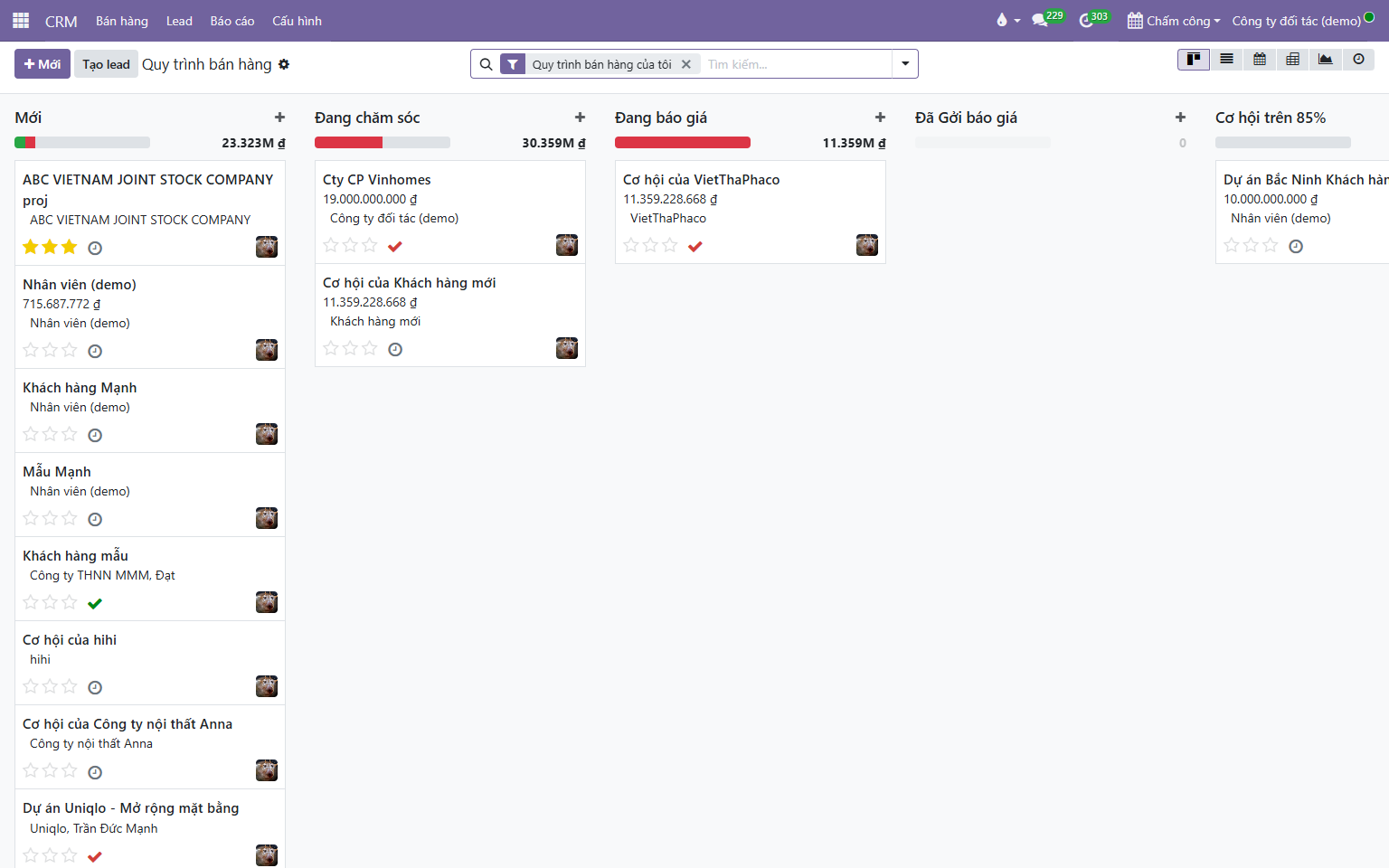1389x868 pixels.
Task: Quick add a card in Đang báo giá column
Action: pyautogui.click(x=881, y=118)
